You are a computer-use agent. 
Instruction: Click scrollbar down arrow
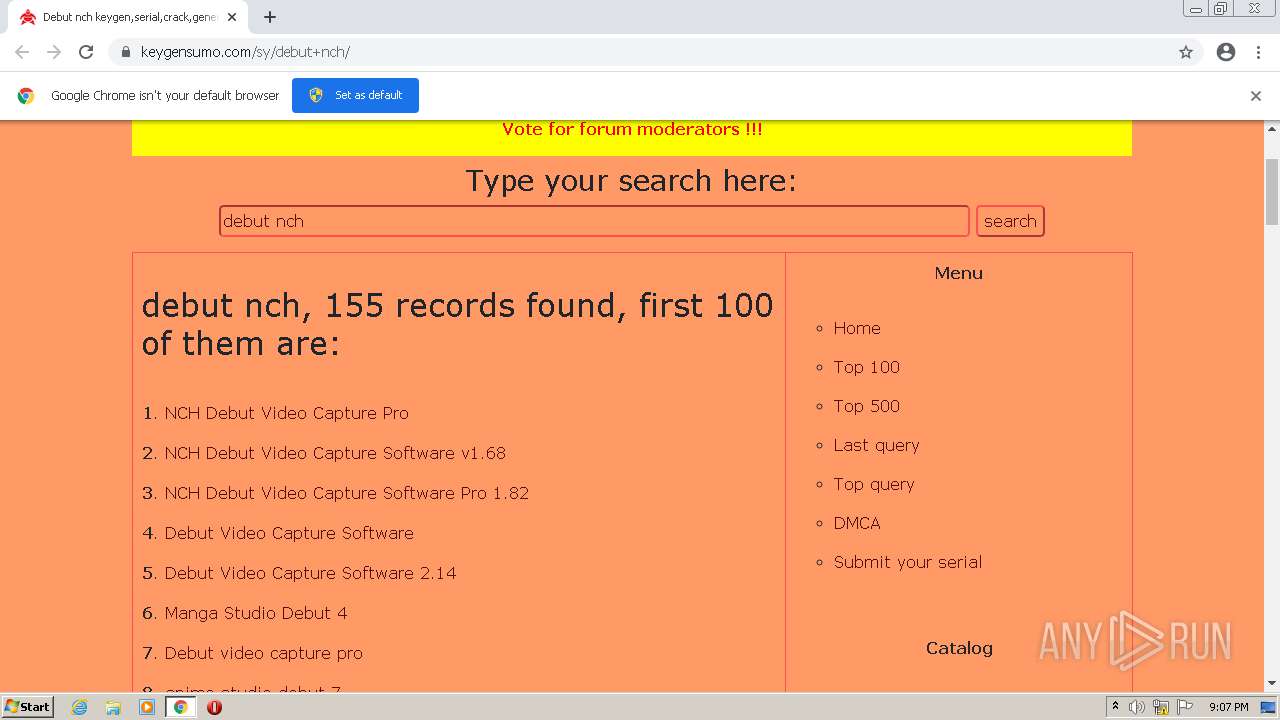click(1272, 683)
